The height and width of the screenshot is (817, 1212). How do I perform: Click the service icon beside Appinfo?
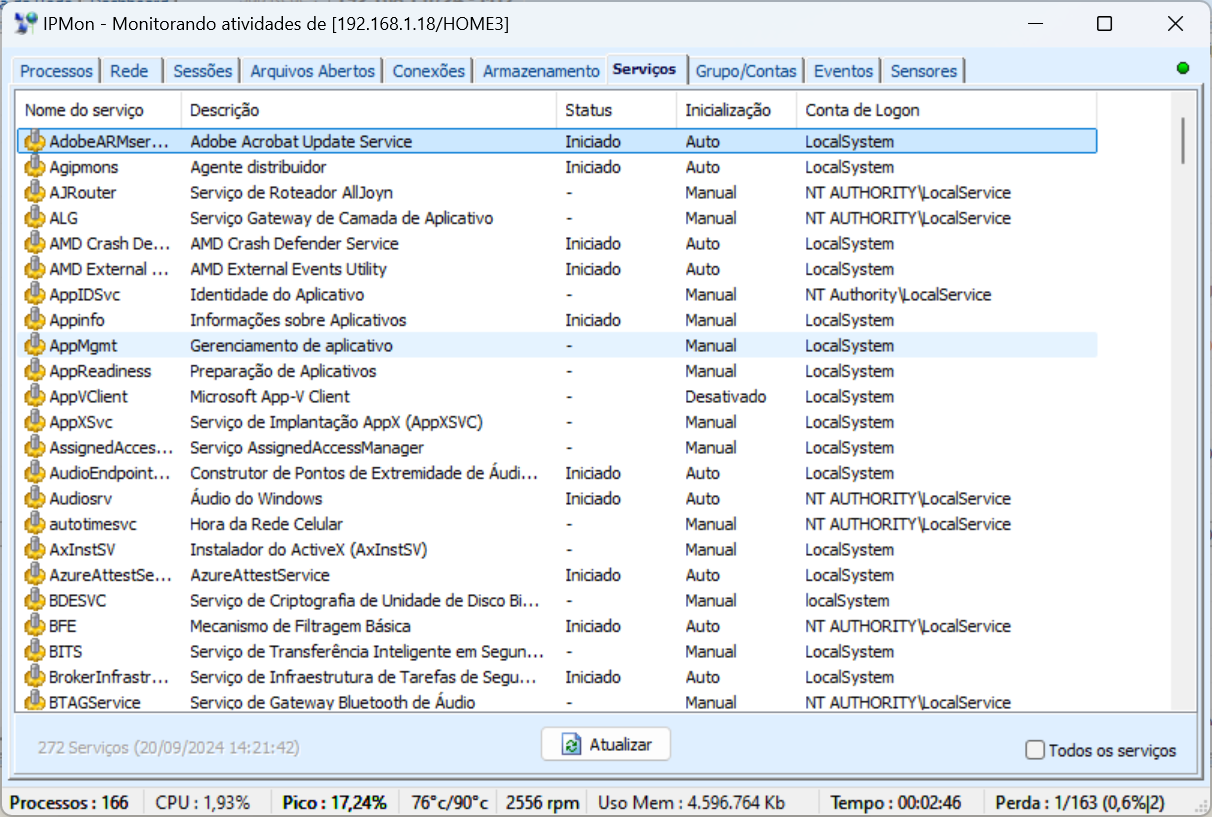click(34, 320)
